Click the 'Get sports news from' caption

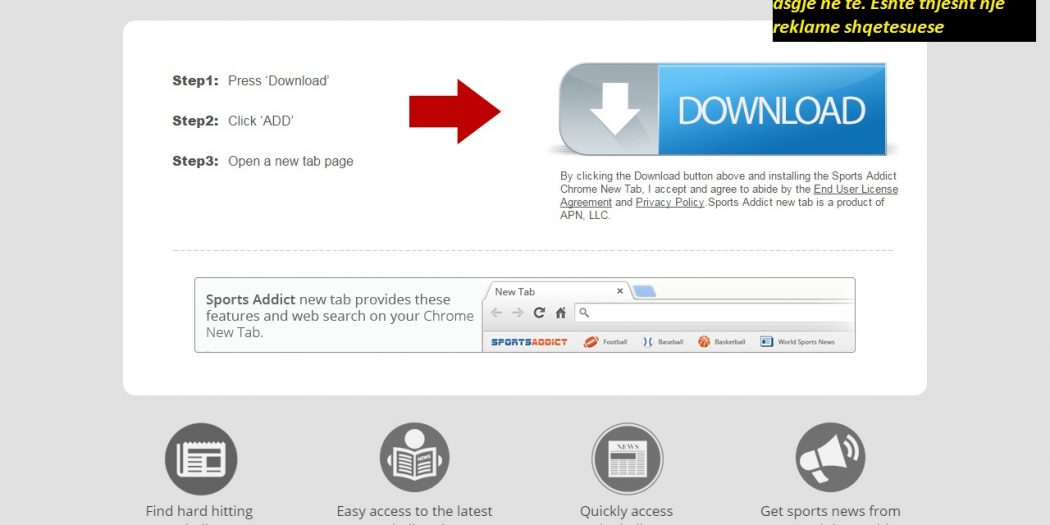[x=830, y=511]
